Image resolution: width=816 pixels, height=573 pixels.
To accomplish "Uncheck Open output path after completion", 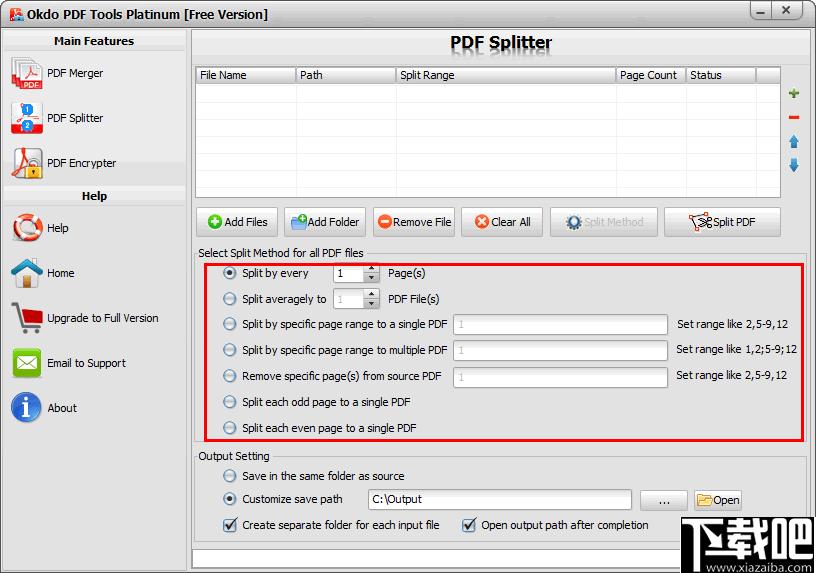I will click(x=469, y=525).
